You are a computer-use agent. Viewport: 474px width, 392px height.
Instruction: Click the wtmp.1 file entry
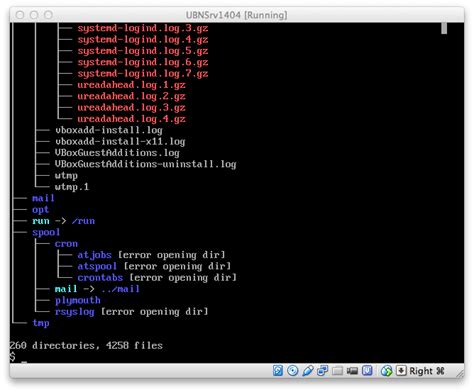tap(72, 187)
